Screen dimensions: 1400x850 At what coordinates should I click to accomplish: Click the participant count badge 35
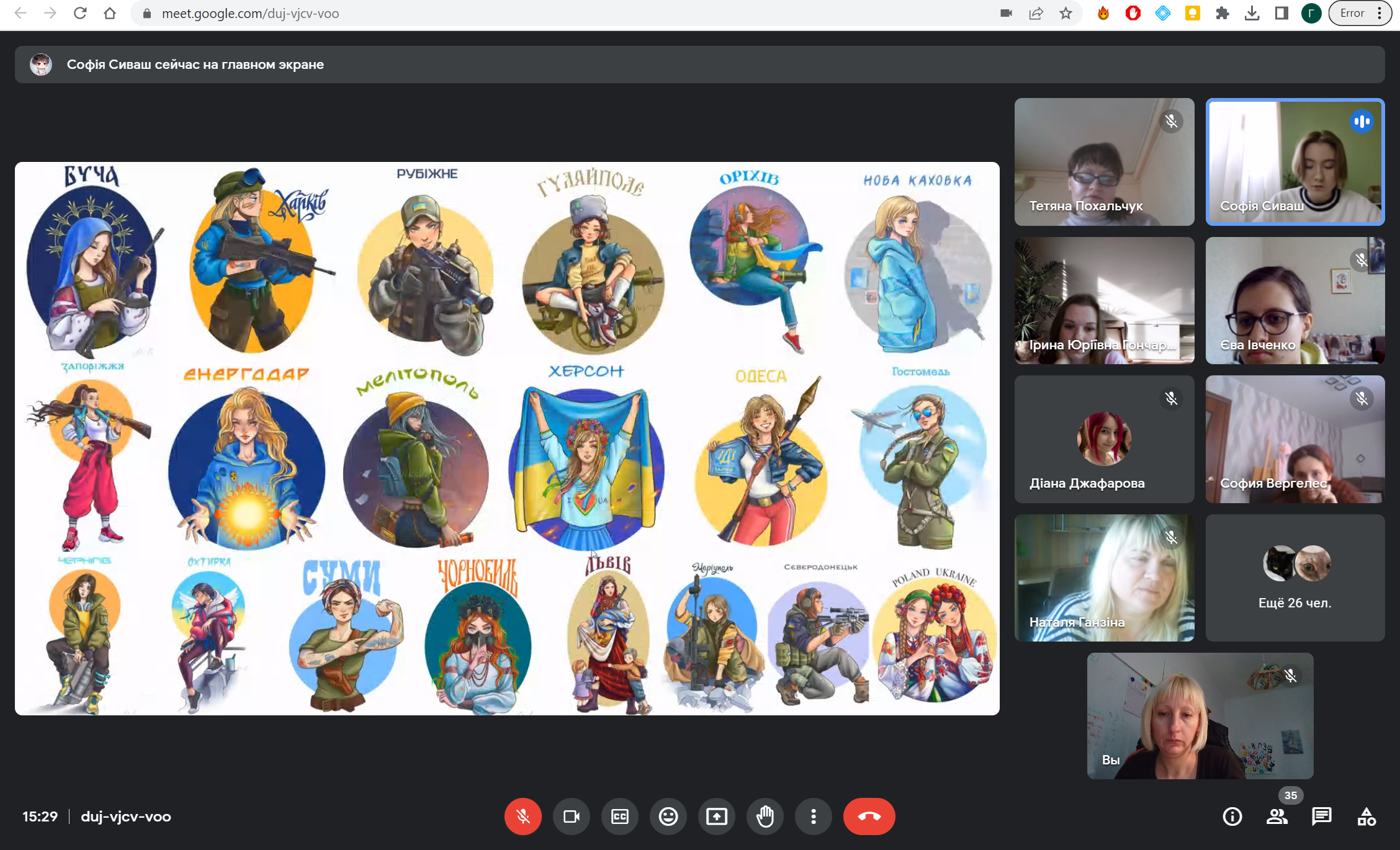click(1291, 795)
